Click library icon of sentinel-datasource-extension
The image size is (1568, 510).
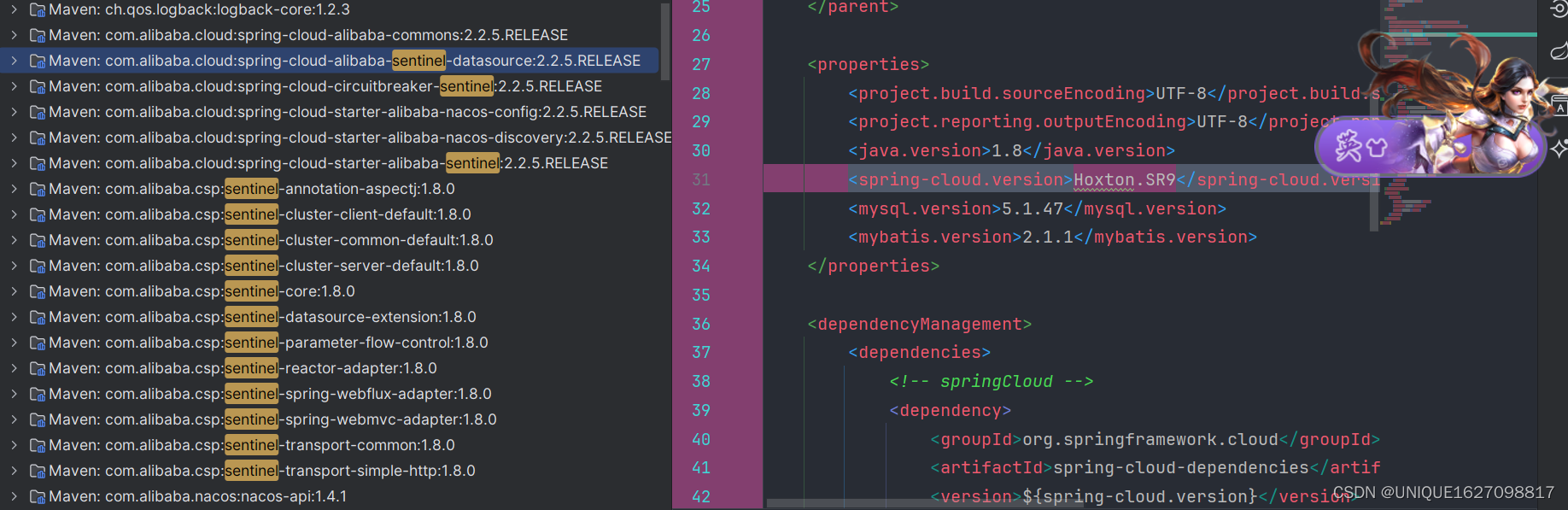38,317
